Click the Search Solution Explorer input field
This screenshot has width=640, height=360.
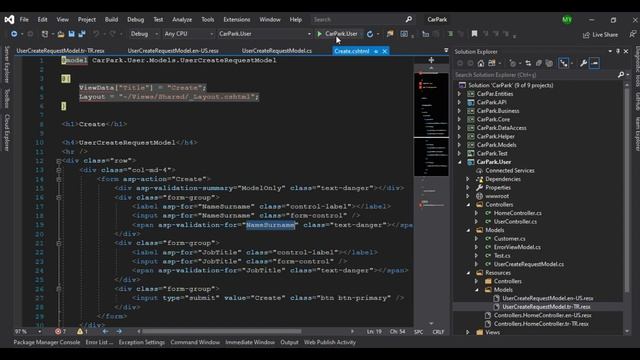coord(535,75)
